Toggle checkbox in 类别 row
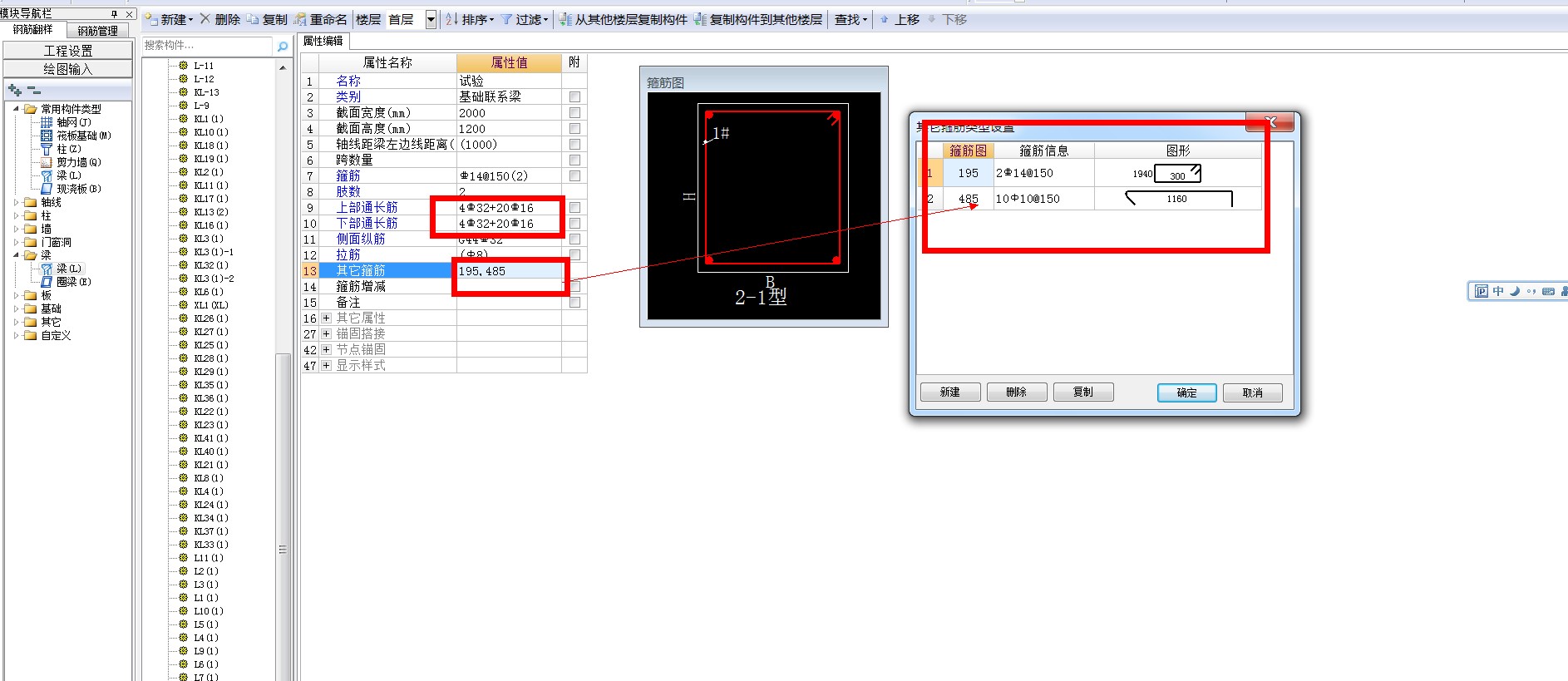 point(574,96)
